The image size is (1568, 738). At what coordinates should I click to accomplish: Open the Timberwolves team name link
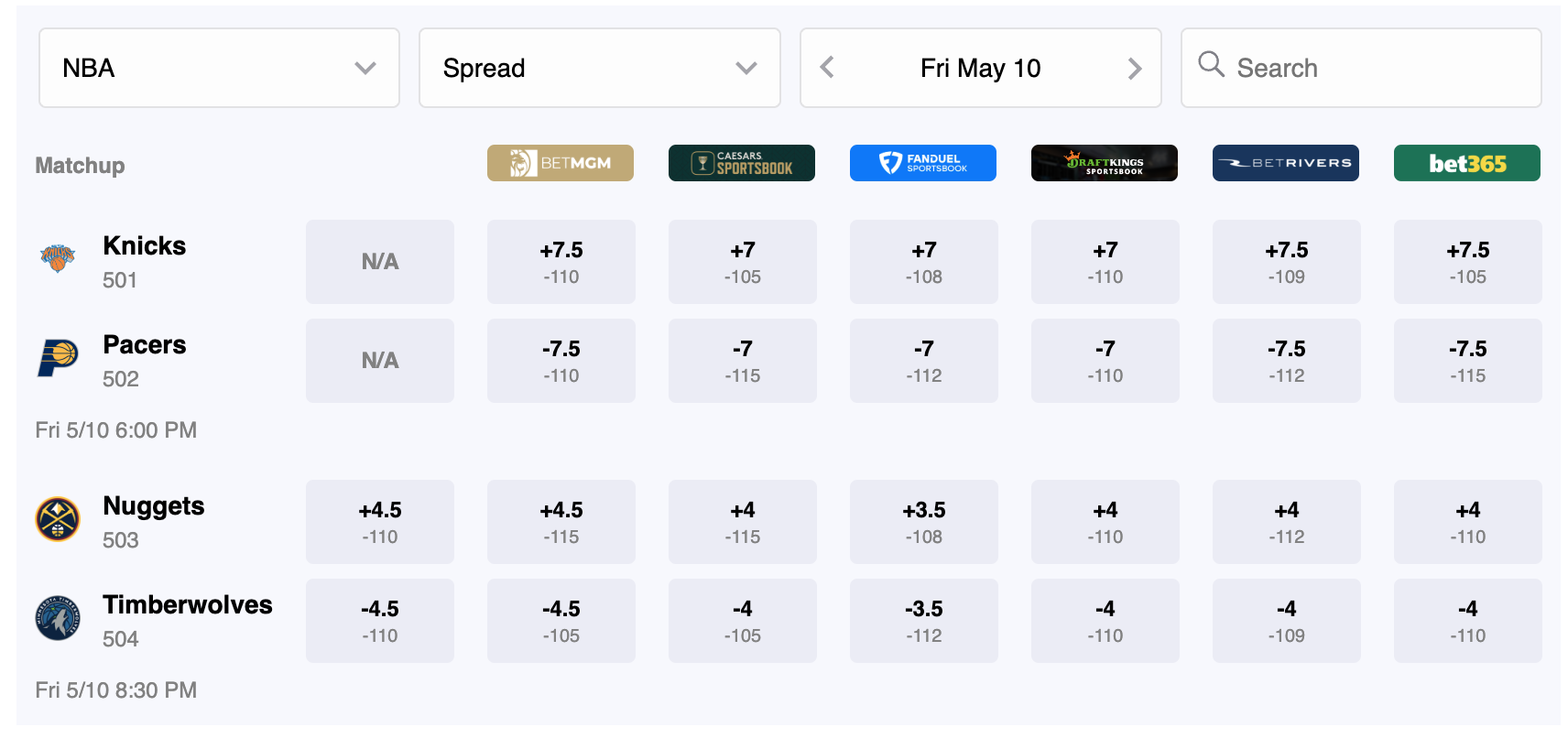(x=188, y=605)
